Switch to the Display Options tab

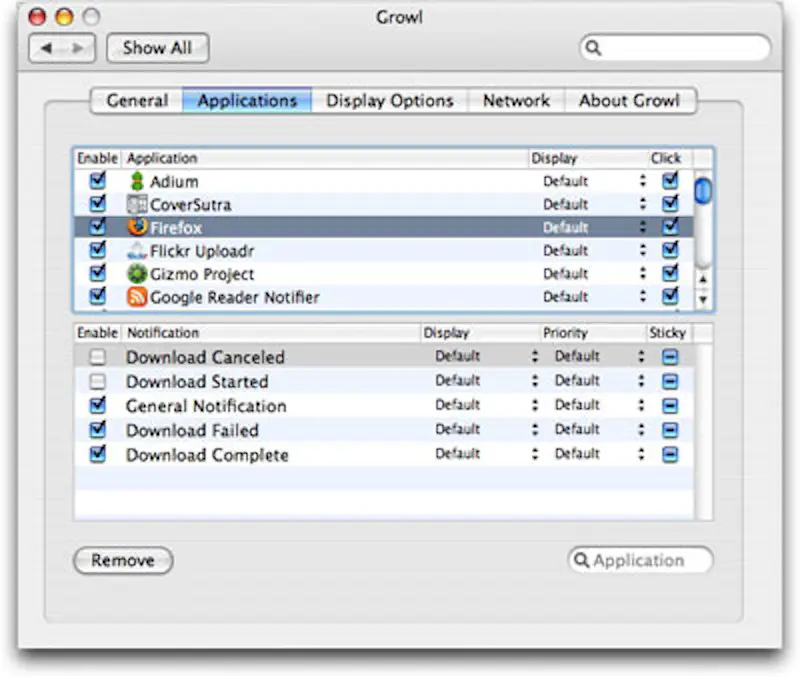coord(388,100)
